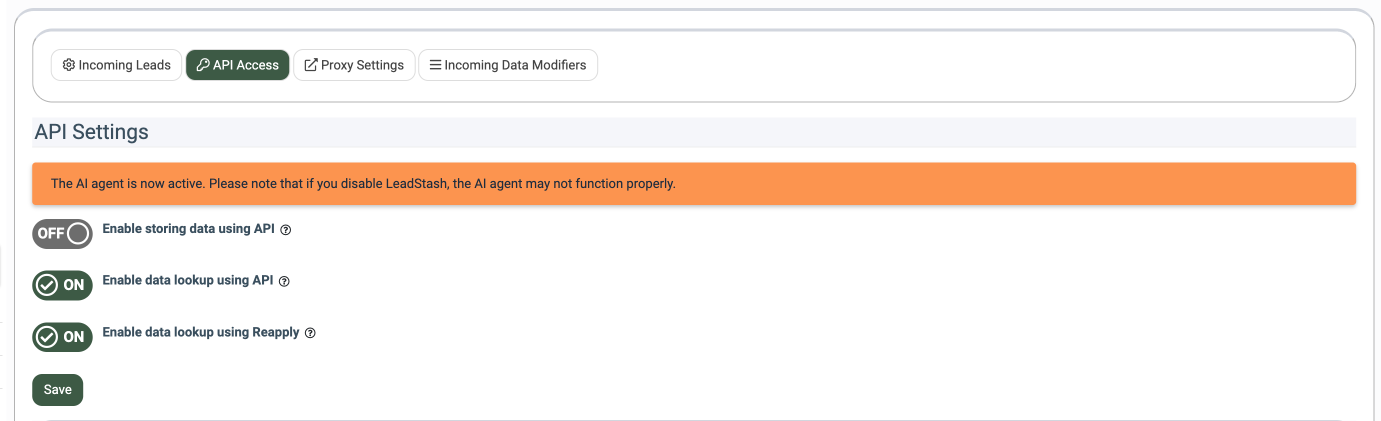Open the Incoming Leads tab
Image resolution: width=1381 pixels, height=421 pixels.
(x=117, y=65)
